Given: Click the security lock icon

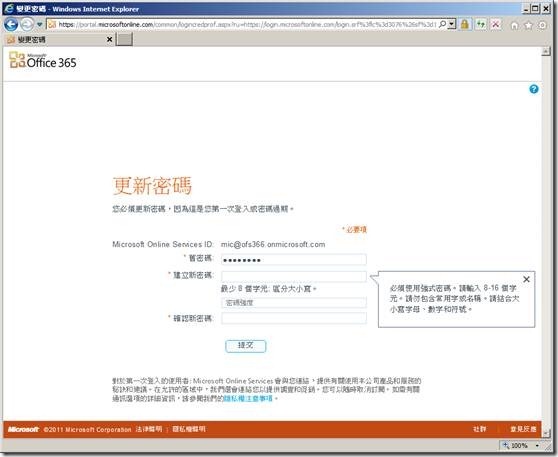Looking at the screenshot, I should coord(465,24).
